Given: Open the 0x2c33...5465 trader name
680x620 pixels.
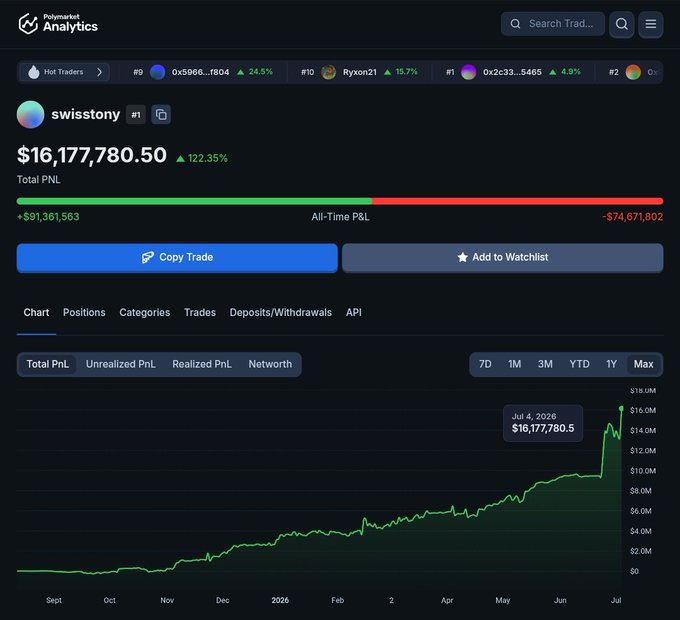Looking at the screenshot, I should (512, 72).
